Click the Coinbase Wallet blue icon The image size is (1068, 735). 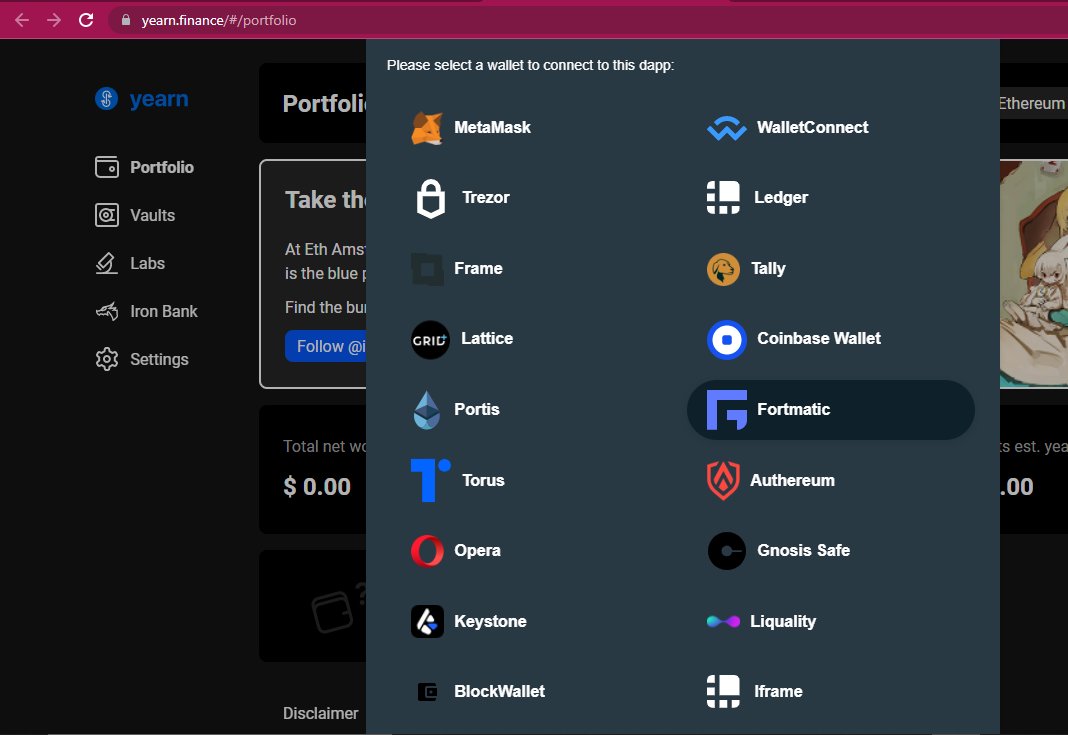click(727, 339)
